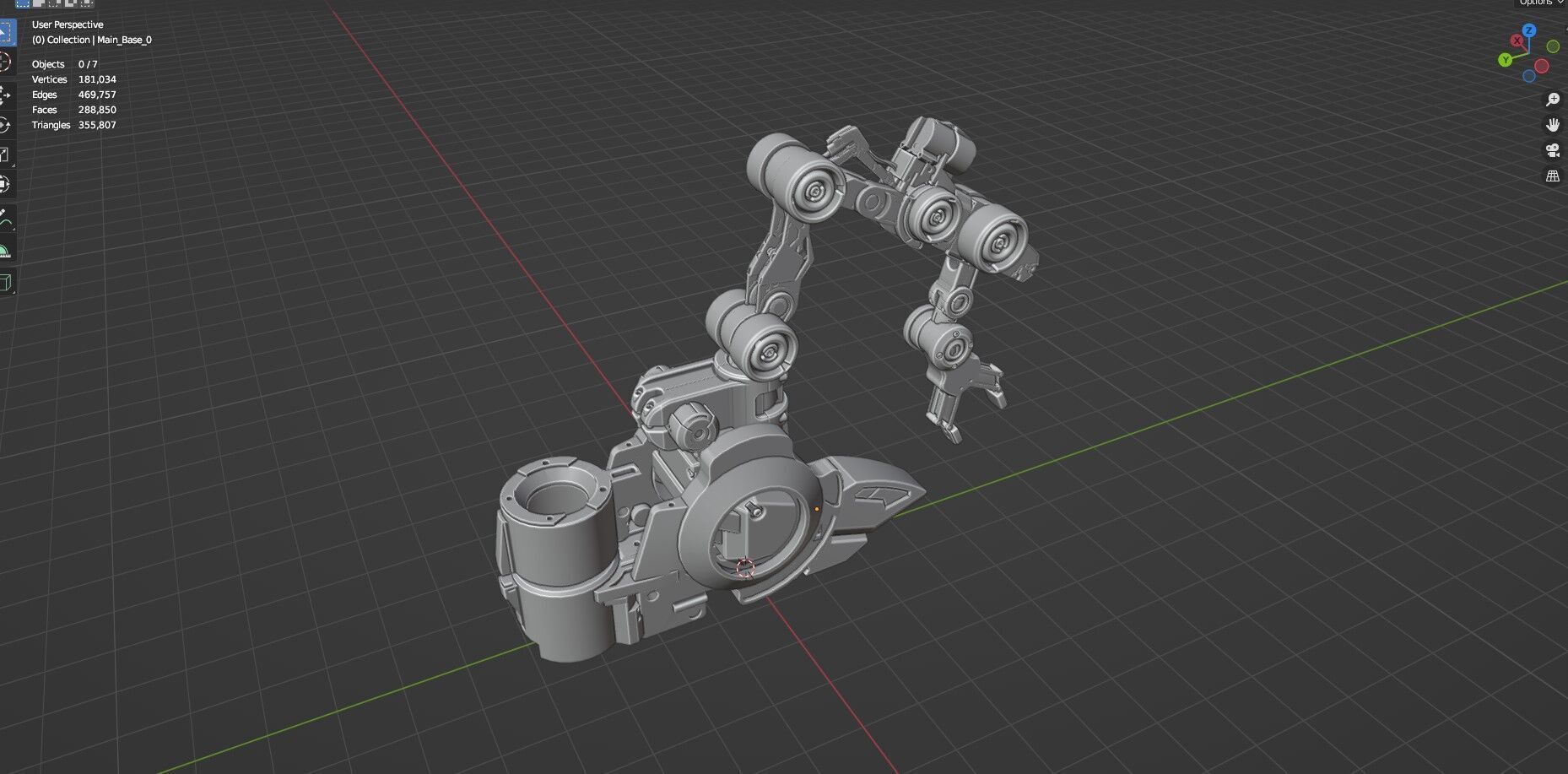
Task: Click the Vertices '181,034' value
Action: (97, 79)
